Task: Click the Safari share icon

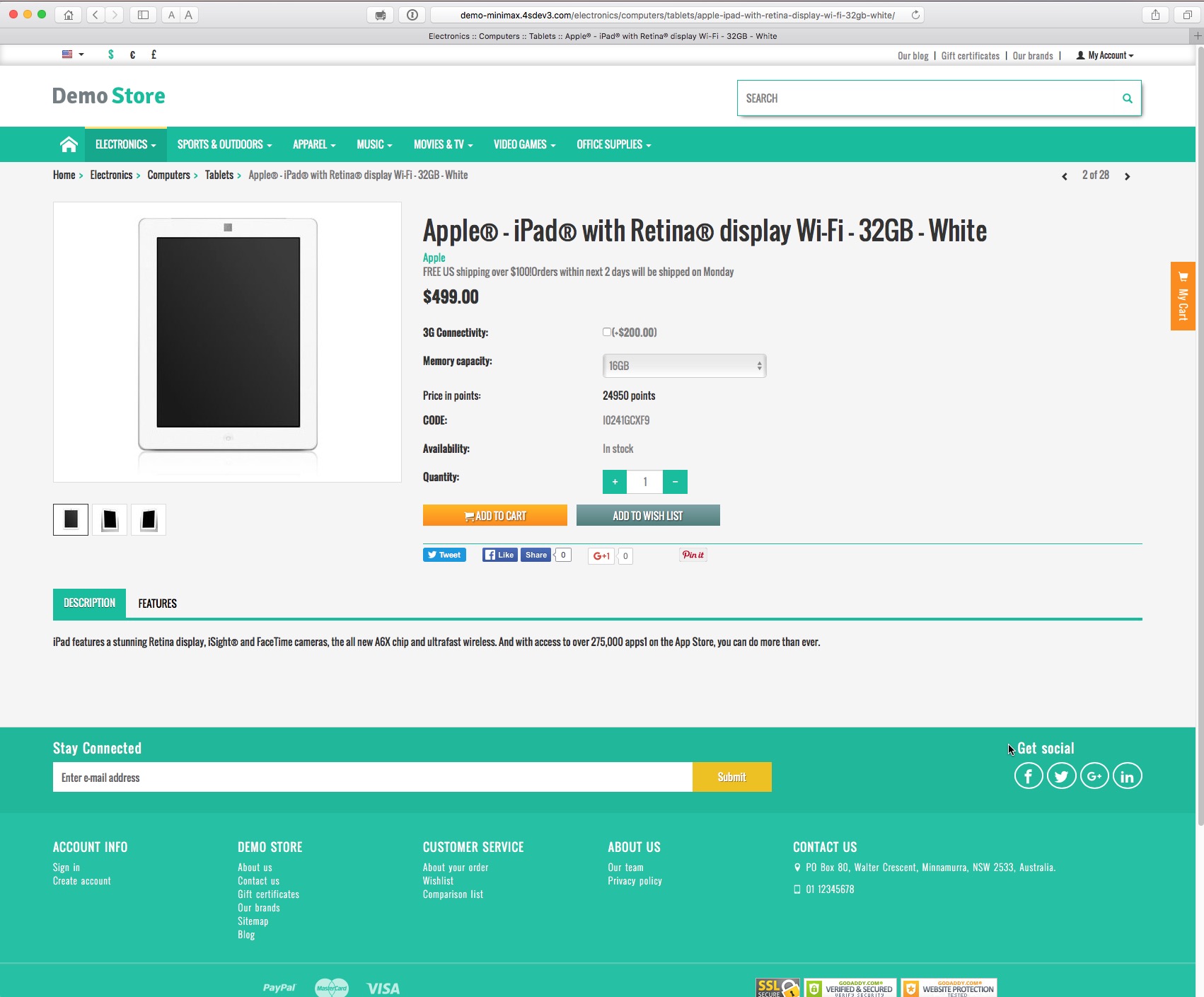Action: pyautogui.click(x=1155, y=15)
